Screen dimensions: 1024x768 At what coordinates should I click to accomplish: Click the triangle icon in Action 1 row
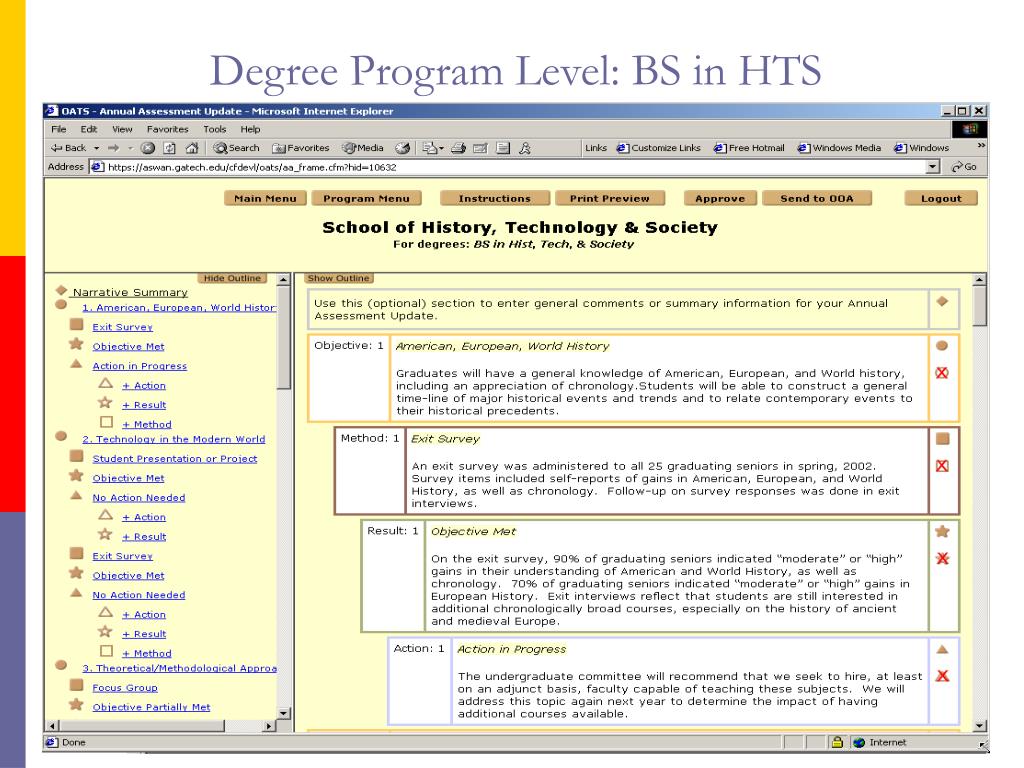(x=942, y=649)
